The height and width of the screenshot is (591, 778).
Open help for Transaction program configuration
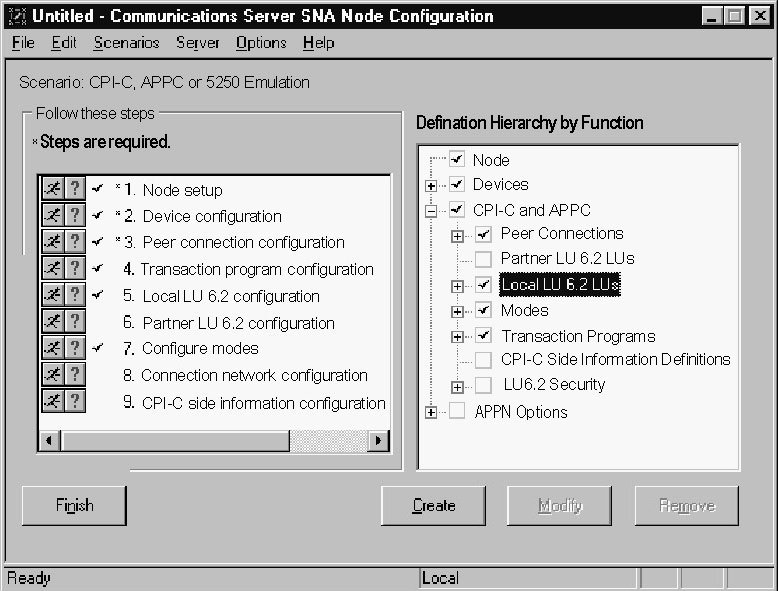click(x=74, y=269)
